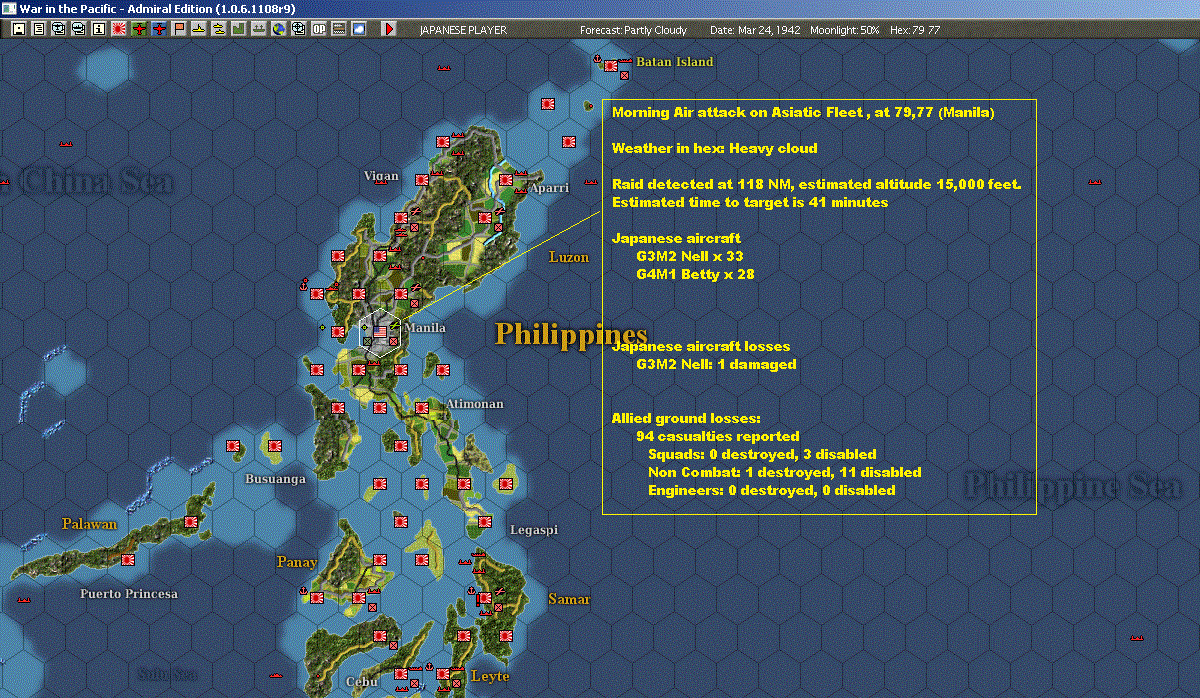Click the JAPANESE PLAYER status text

click(463, 30)
